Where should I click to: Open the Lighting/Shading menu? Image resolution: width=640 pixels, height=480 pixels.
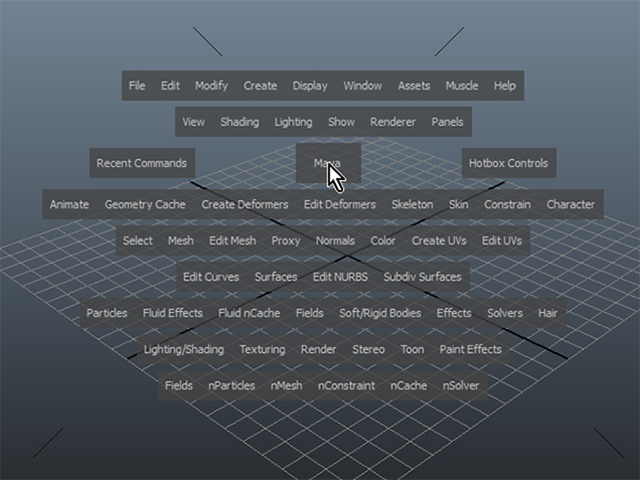184,350
